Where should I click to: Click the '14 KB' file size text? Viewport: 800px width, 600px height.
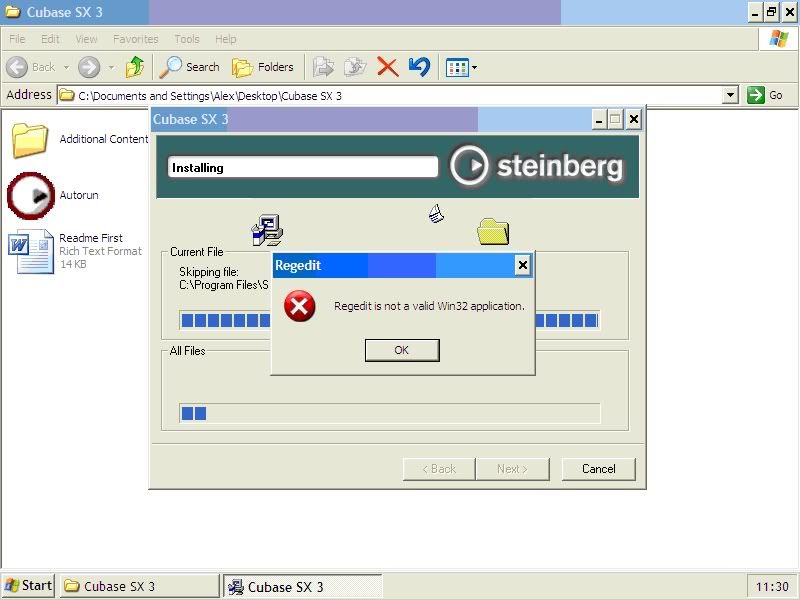click(73, 264)
